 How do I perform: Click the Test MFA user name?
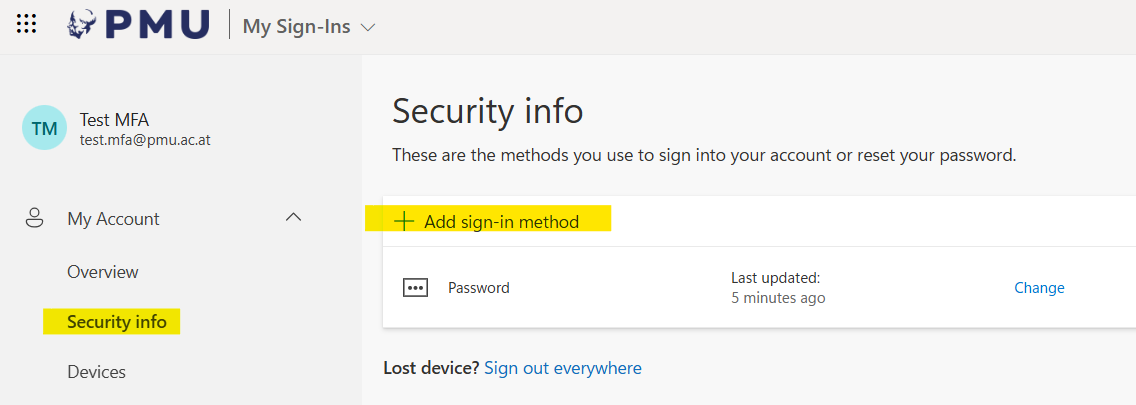pos(115,120)
